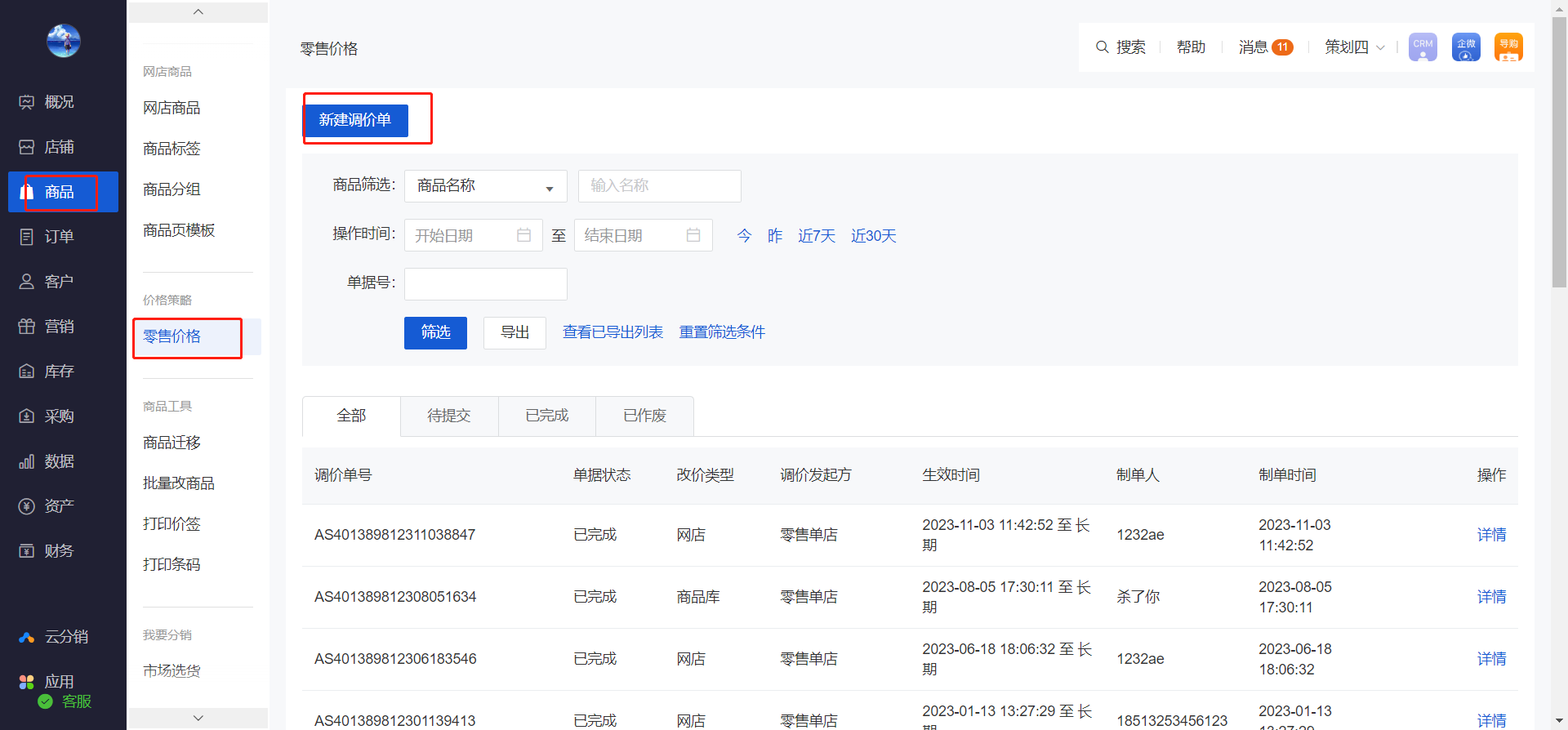The height and width of the screenshot is (730, 1568).
Task: Open the 客户 customers section
Action: click(47, 282)
